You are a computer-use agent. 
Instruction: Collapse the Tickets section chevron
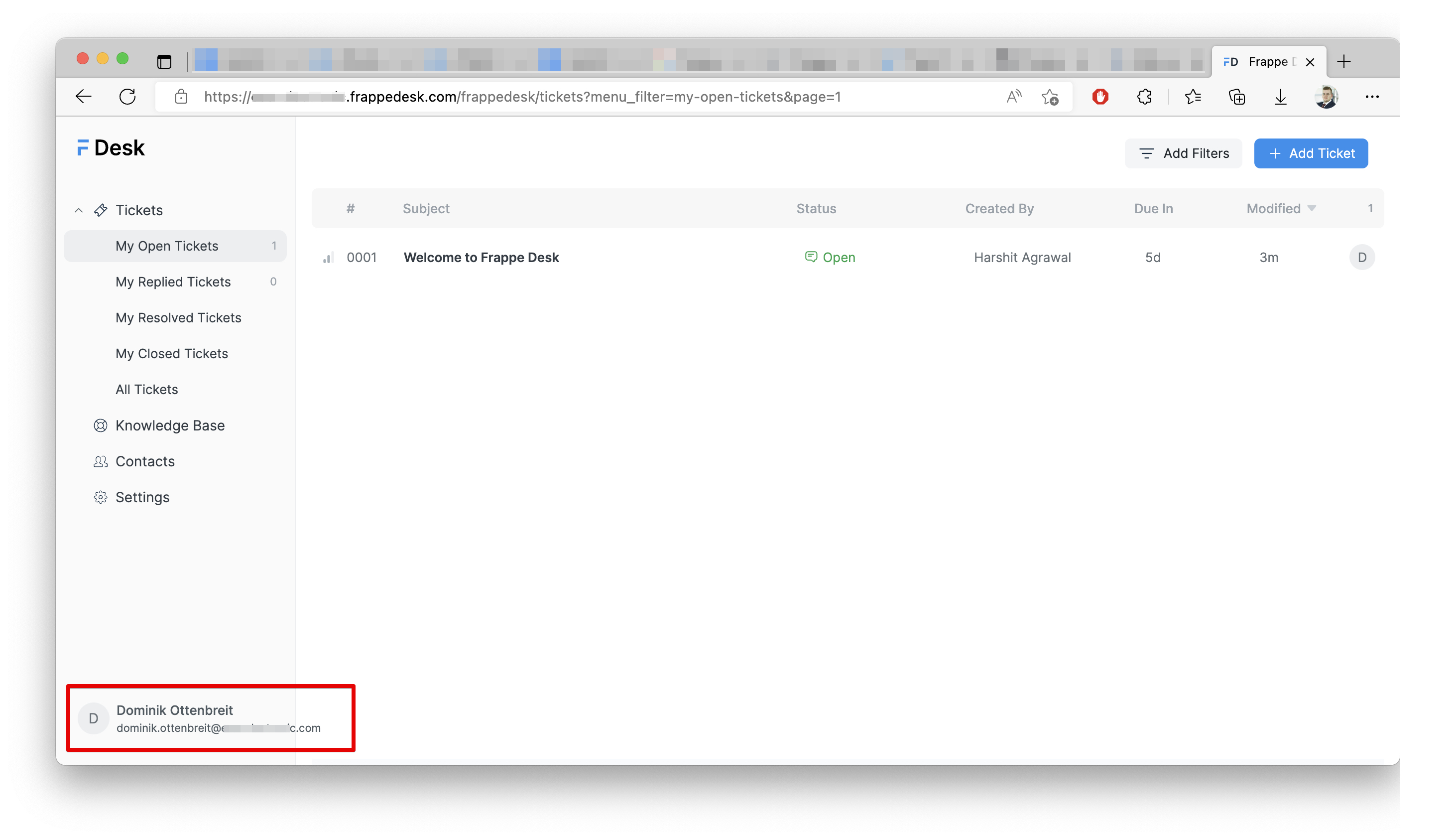tap(78, 210)
